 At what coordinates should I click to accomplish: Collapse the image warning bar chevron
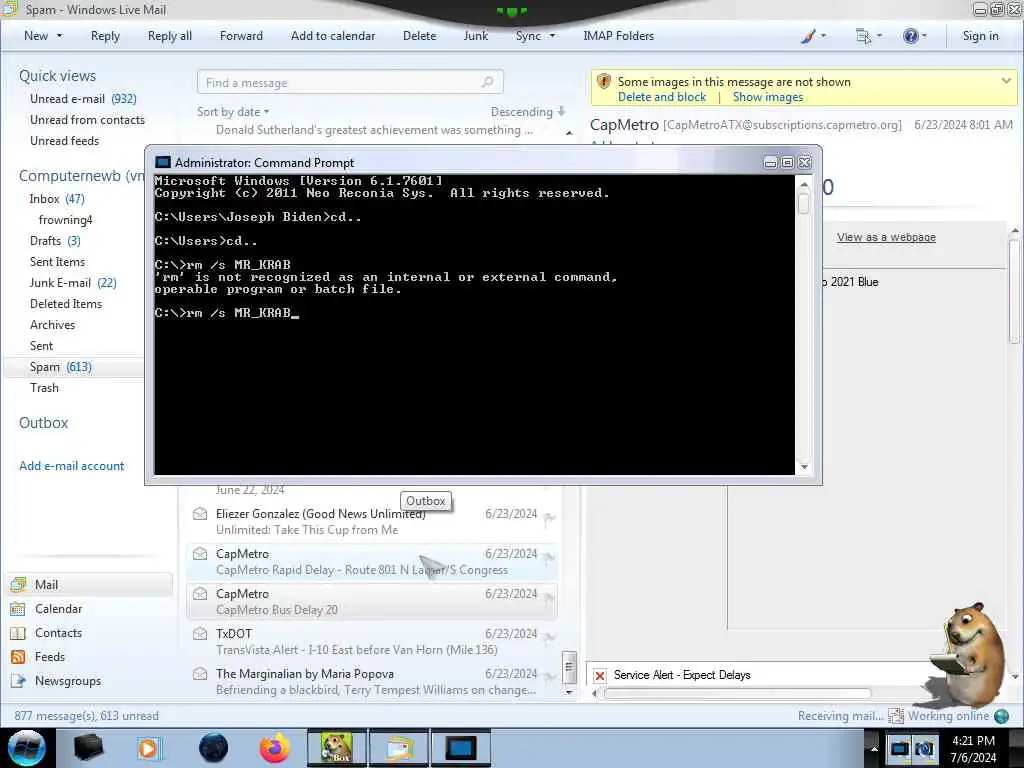(x=1006, y=81)
